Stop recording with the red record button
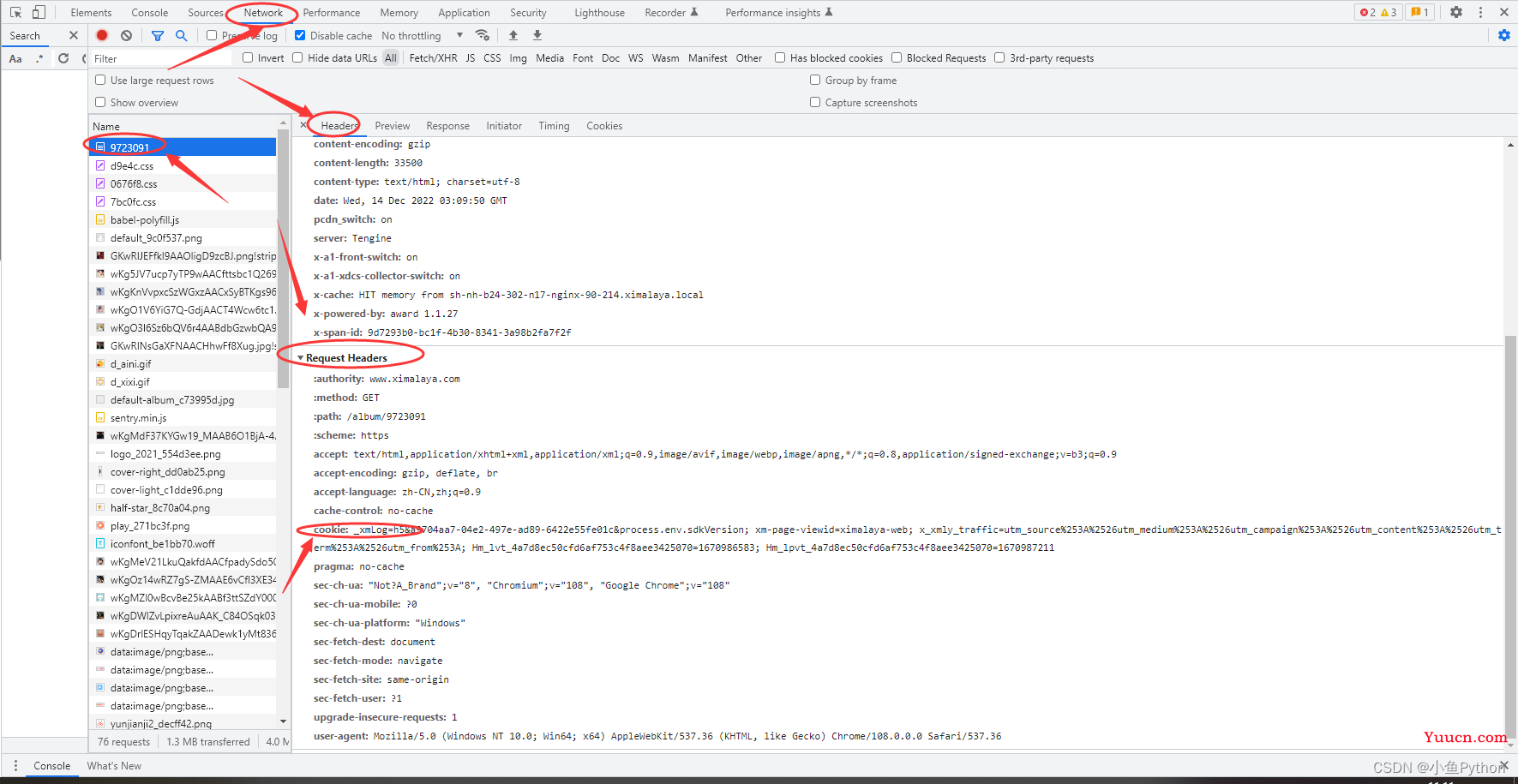The width and height of the screenshot is (1518, 784). point(102,35)
